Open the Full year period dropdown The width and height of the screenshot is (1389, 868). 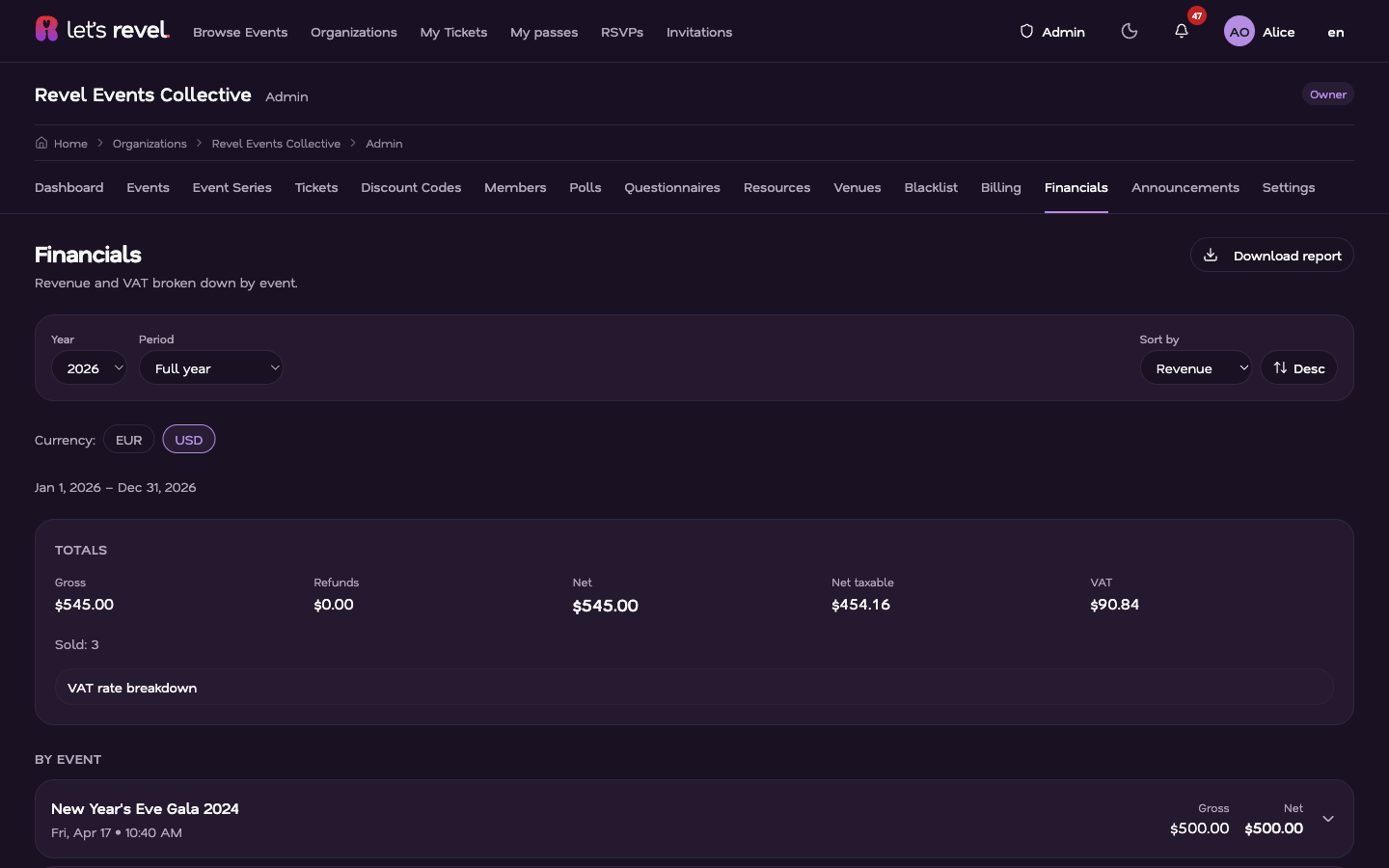coord(211,367)
